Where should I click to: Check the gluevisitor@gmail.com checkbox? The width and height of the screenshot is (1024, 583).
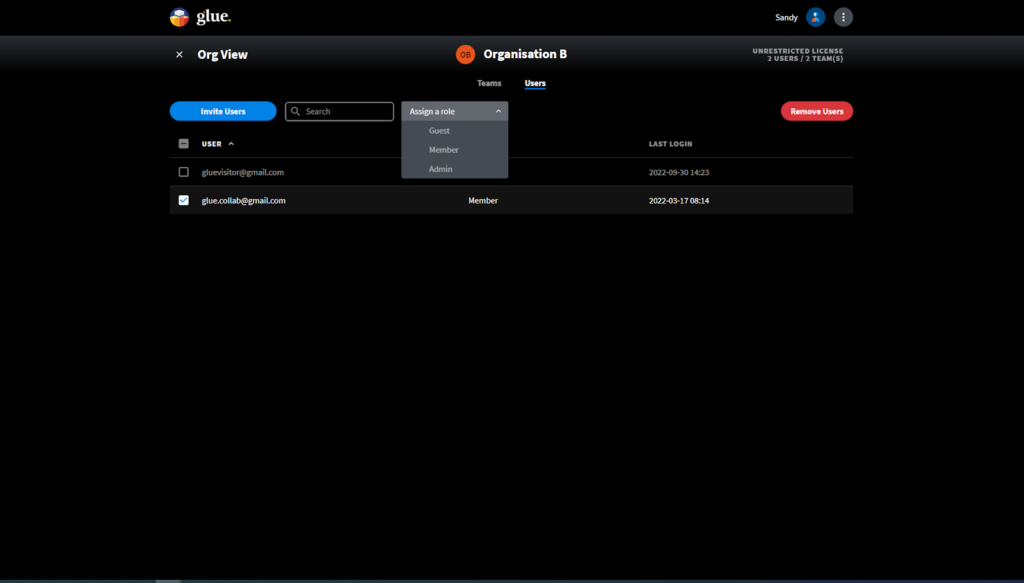(183, 172)
